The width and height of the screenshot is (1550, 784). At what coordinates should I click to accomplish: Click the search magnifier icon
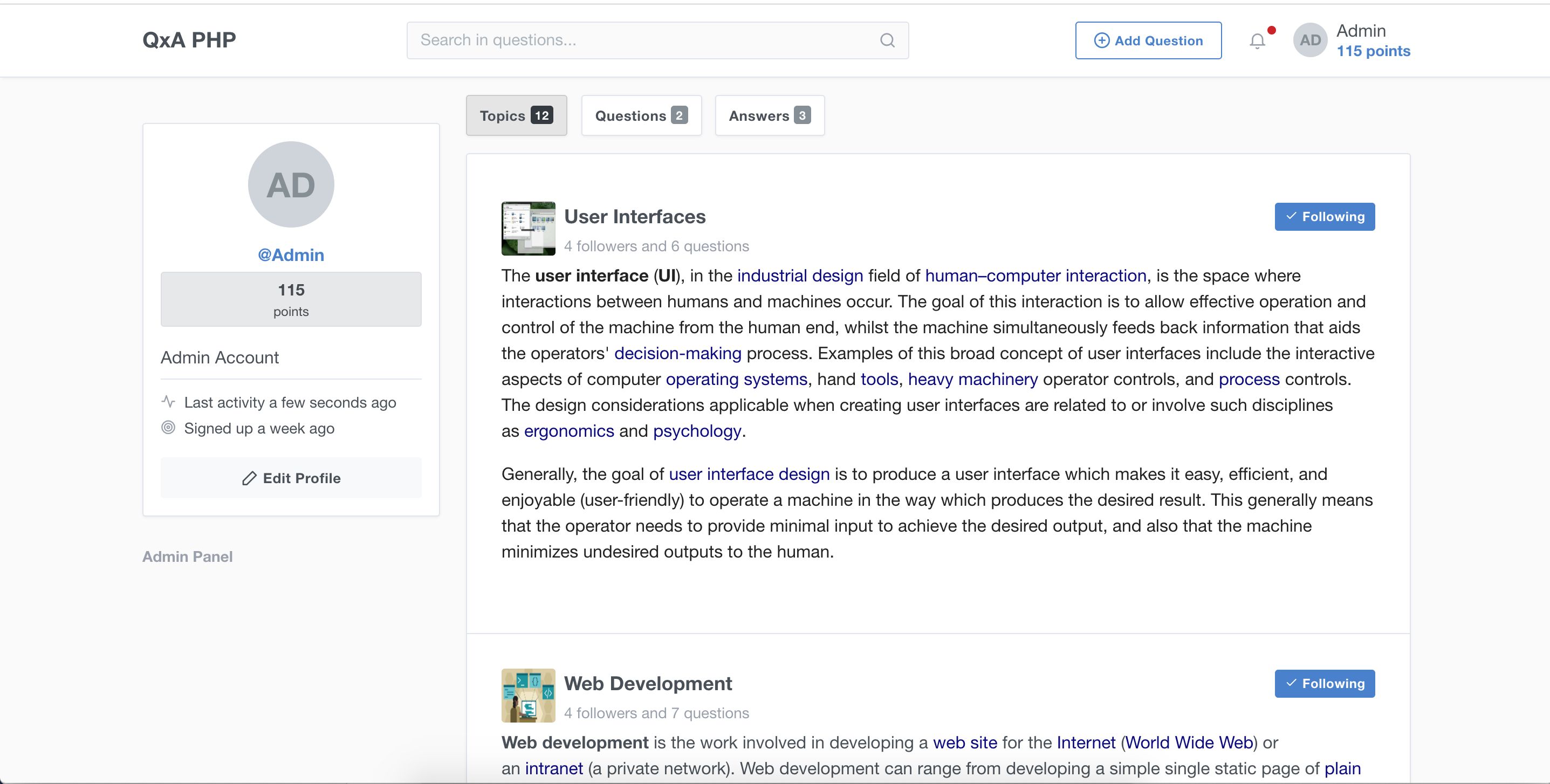pyautogui.click(x=887, y=40)
